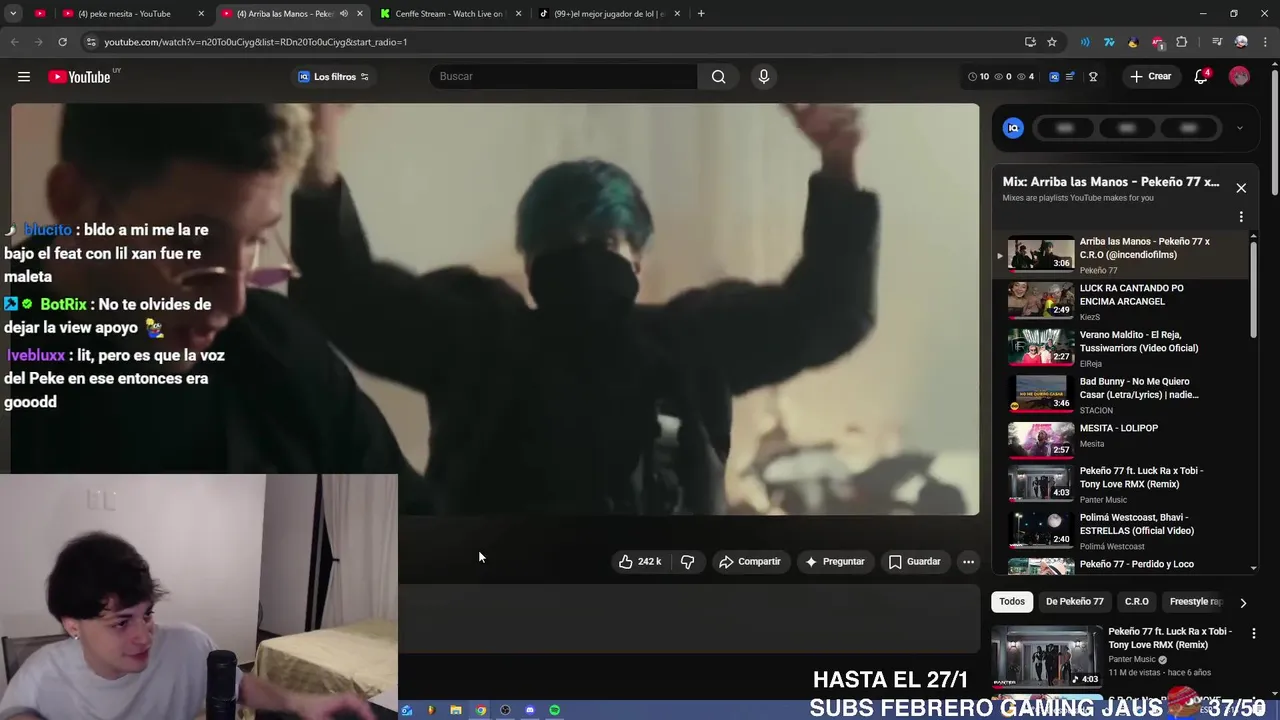Viewport: 1280px width, 720px height.
Task: Open the three-dot more actions under the video
Action: (968, 562)
